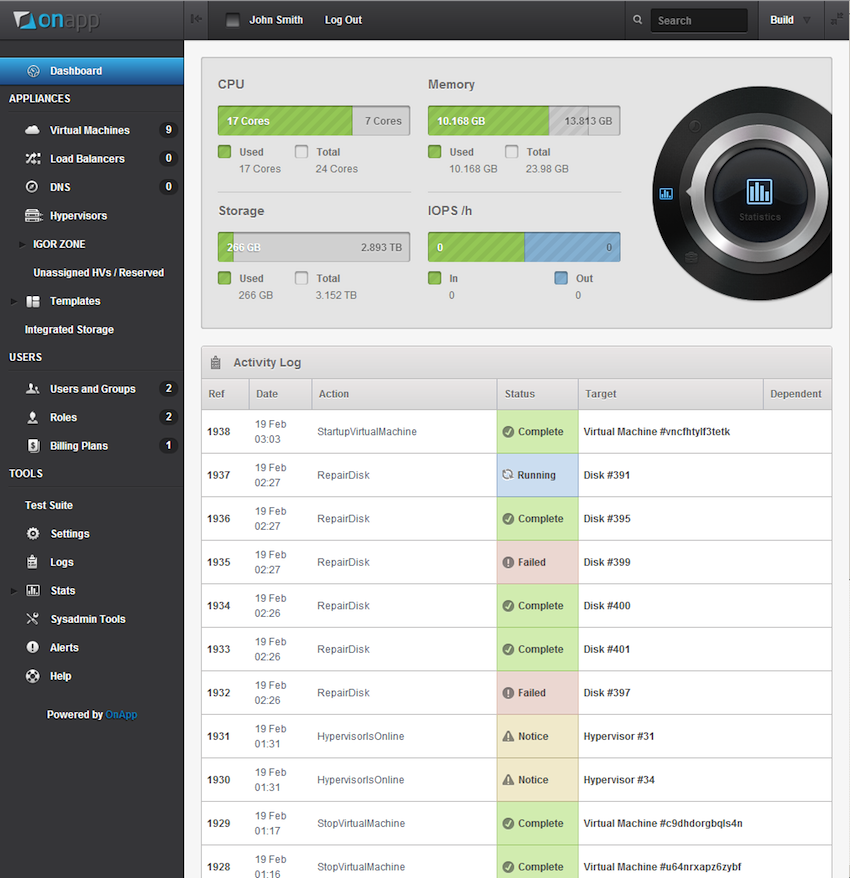Click the Dashboard globe icon
This screenshot has height=878, width=850.
34,71
